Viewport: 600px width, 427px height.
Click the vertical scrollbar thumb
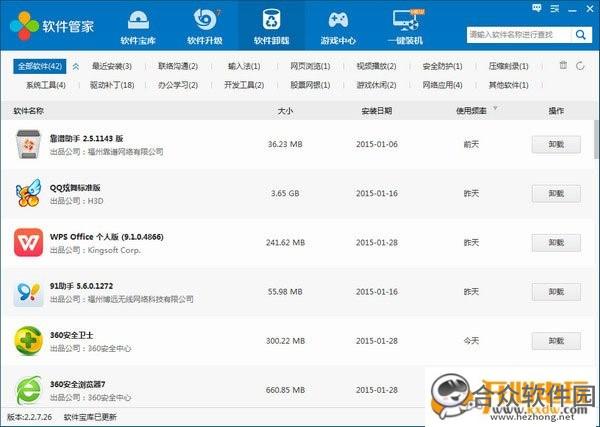pyautogui.click(x=596, y=140)
